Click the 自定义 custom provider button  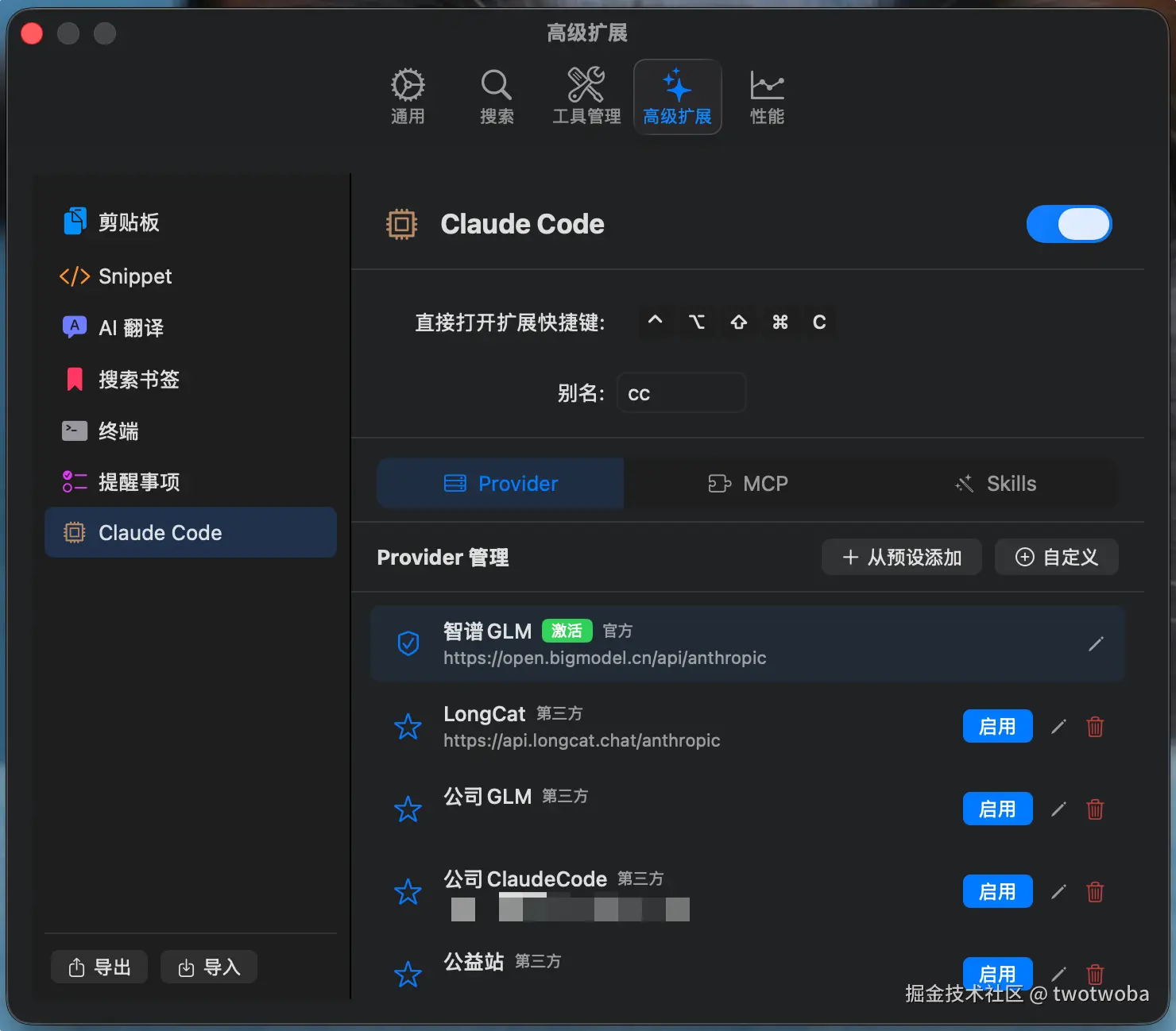[1057, 557]
